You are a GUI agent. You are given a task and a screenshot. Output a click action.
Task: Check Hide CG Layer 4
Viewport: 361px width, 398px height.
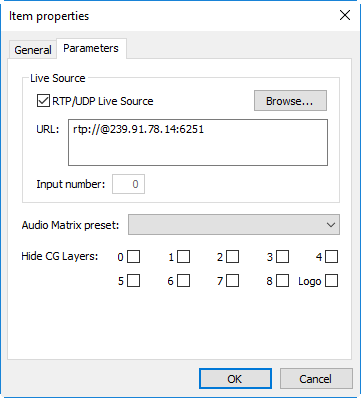coord(332,257)
